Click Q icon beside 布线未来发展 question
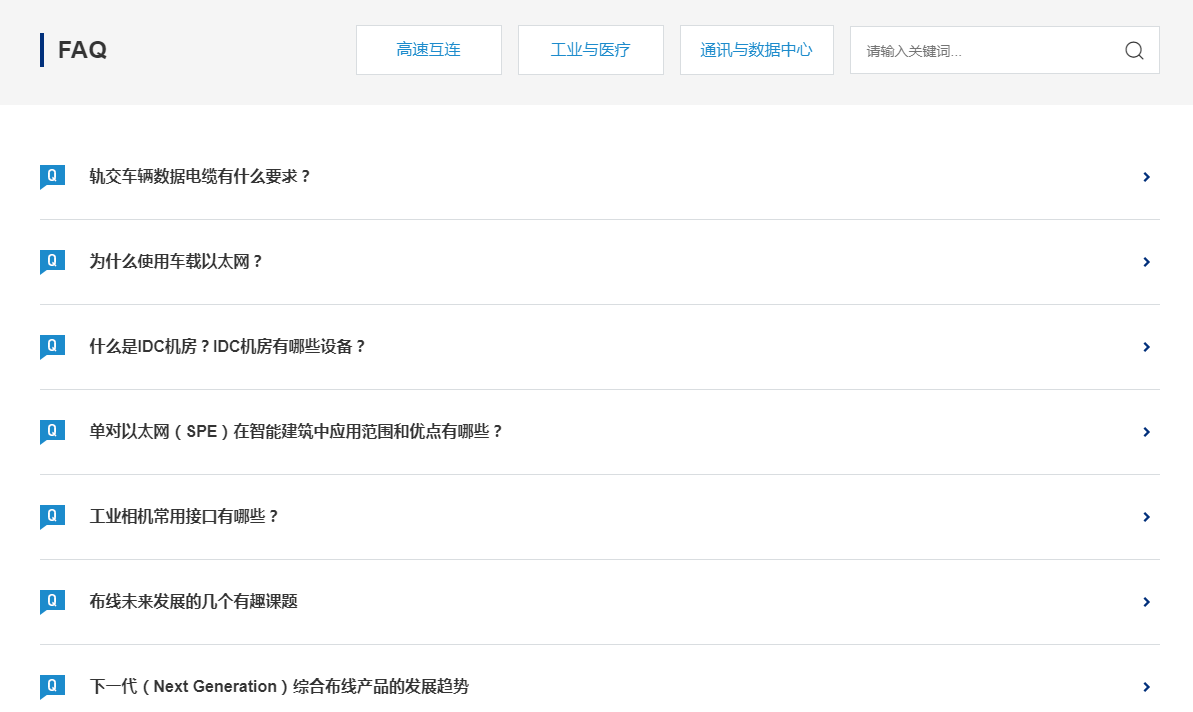This screenshot has height=712, width=1193. tap(52, 601)
